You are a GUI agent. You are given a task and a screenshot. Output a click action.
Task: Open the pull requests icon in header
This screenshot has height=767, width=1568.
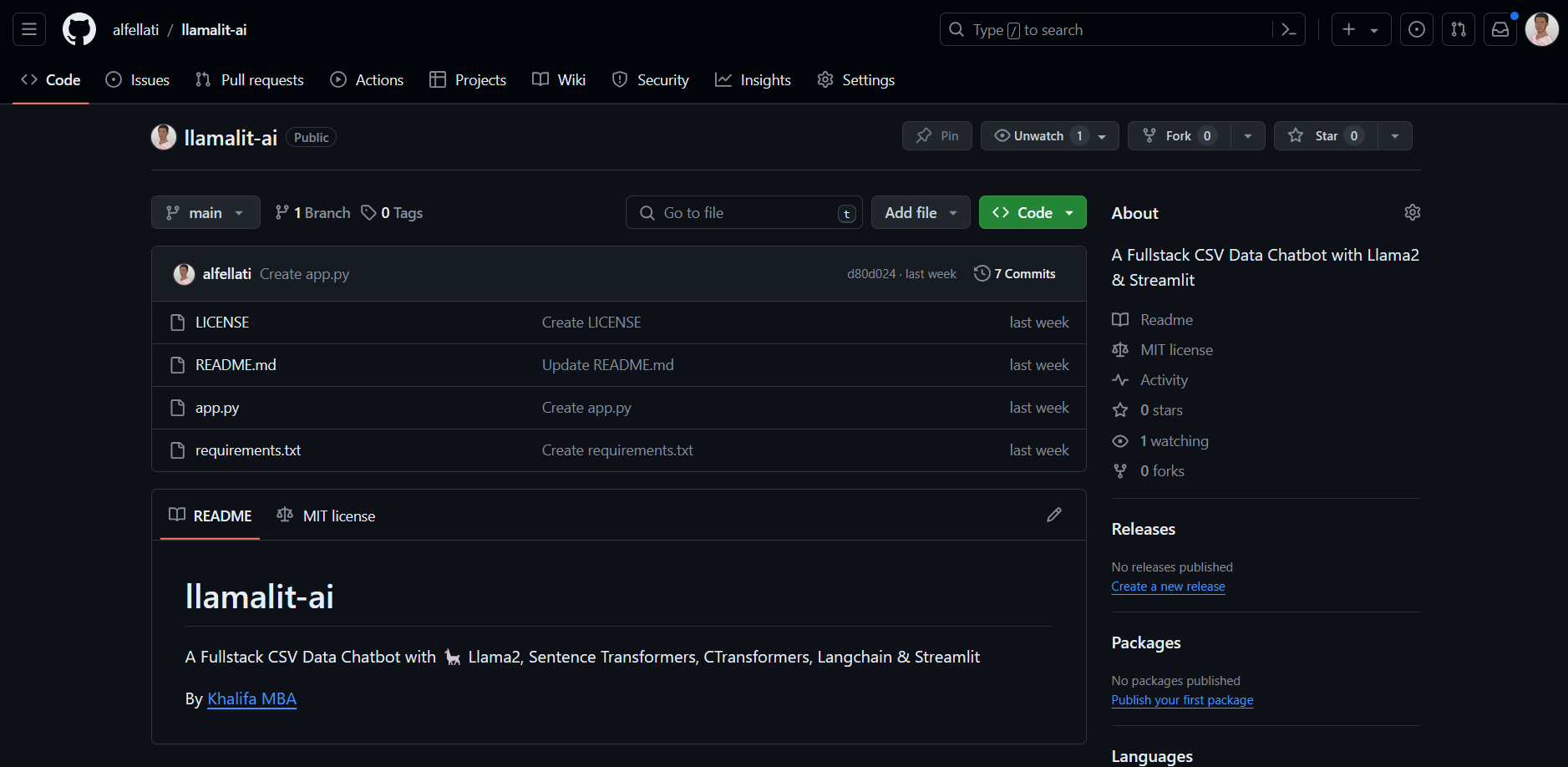click(x=1459, y=30)
